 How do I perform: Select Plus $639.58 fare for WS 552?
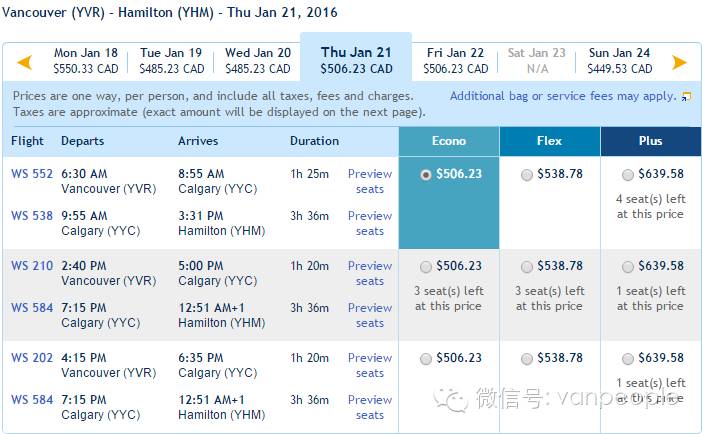628,175
